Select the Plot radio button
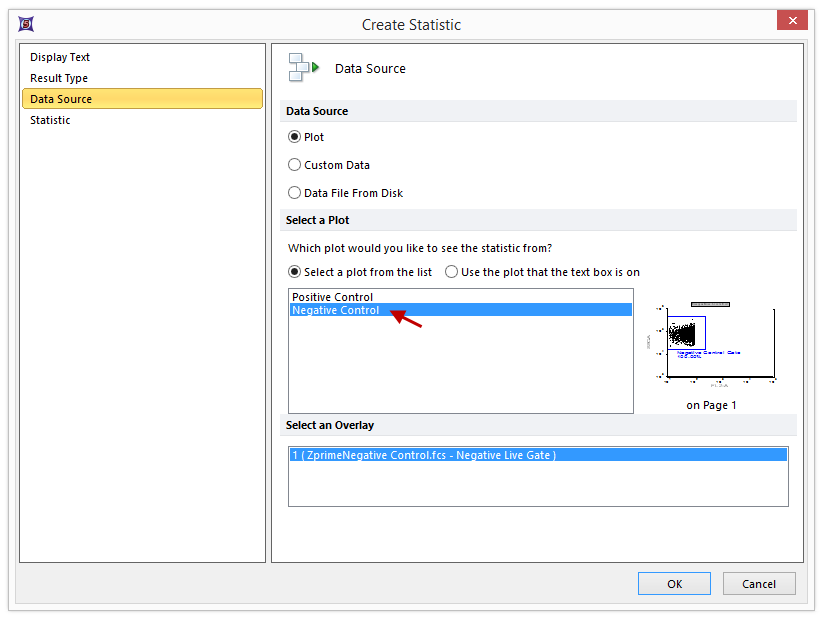This screenshot has width=826, height=623. [x=294, y=137]
